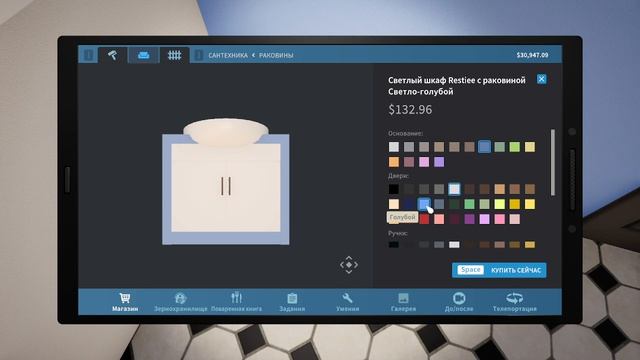Select sage green door color swatch
640x360 pixels.
[484, 204]
